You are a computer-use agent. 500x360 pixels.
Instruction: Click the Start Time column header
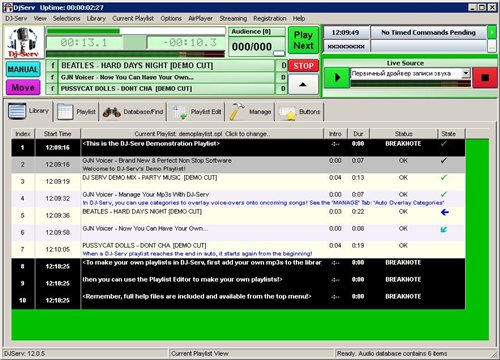pos(58,134)
